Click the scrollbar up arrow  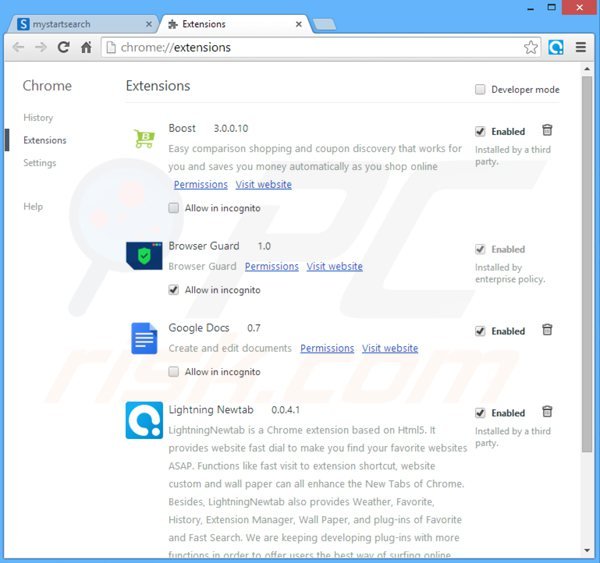[587, 69]
